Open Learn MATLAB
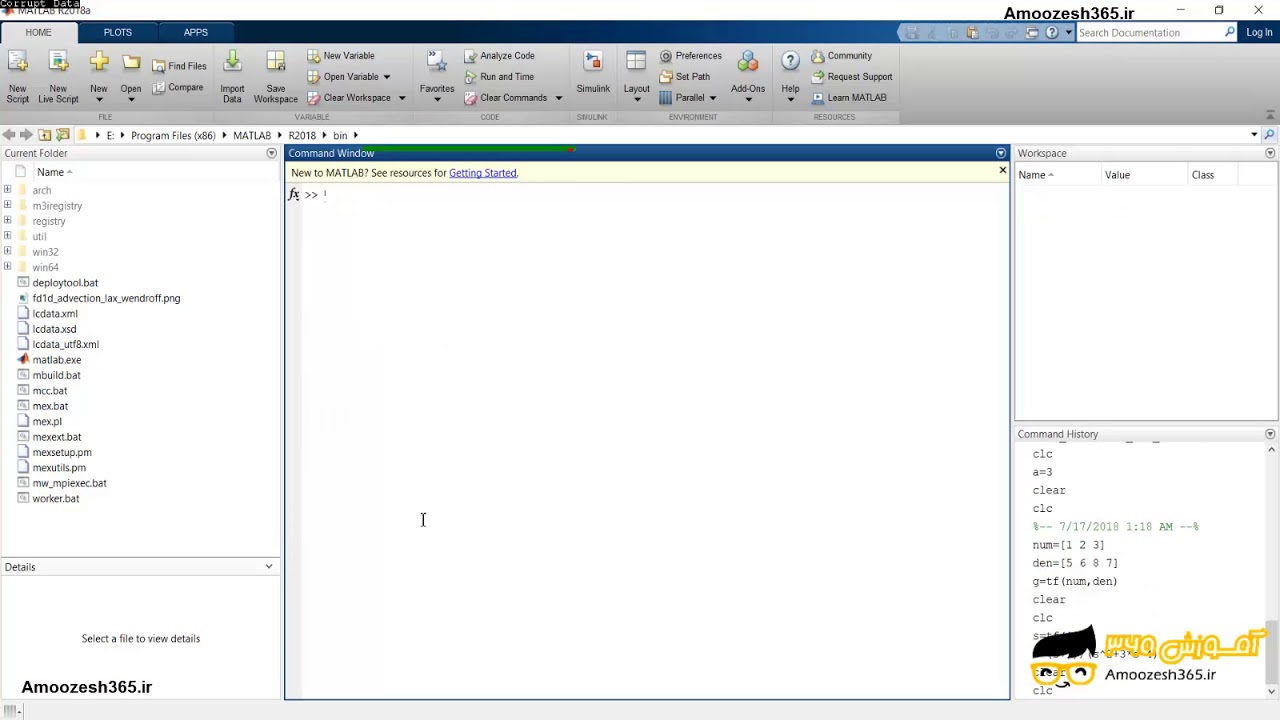The image size is (1280, 720). coord(849,98)
